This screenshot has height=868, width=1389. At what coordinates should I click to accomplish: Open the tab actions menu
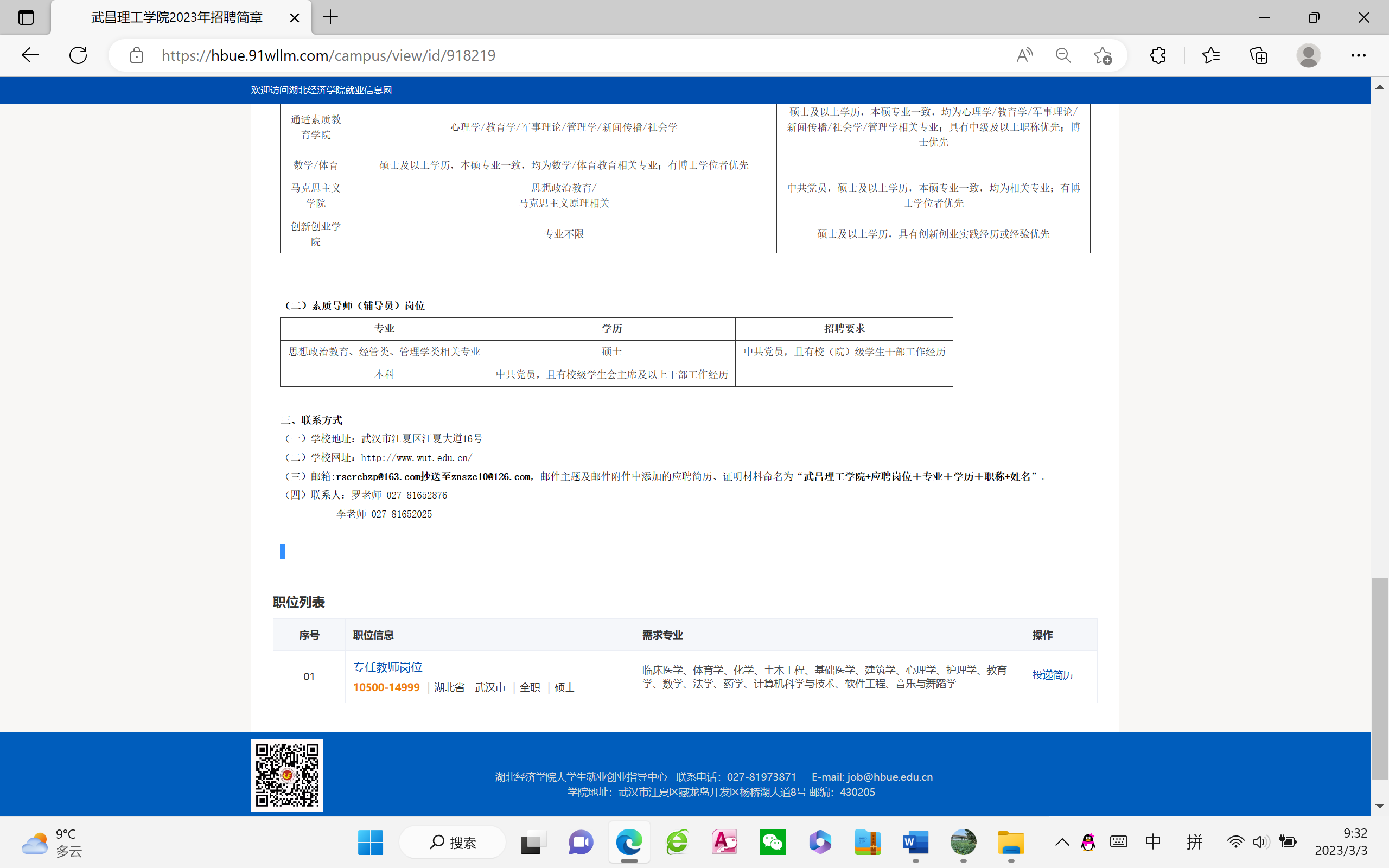point(26,17)
